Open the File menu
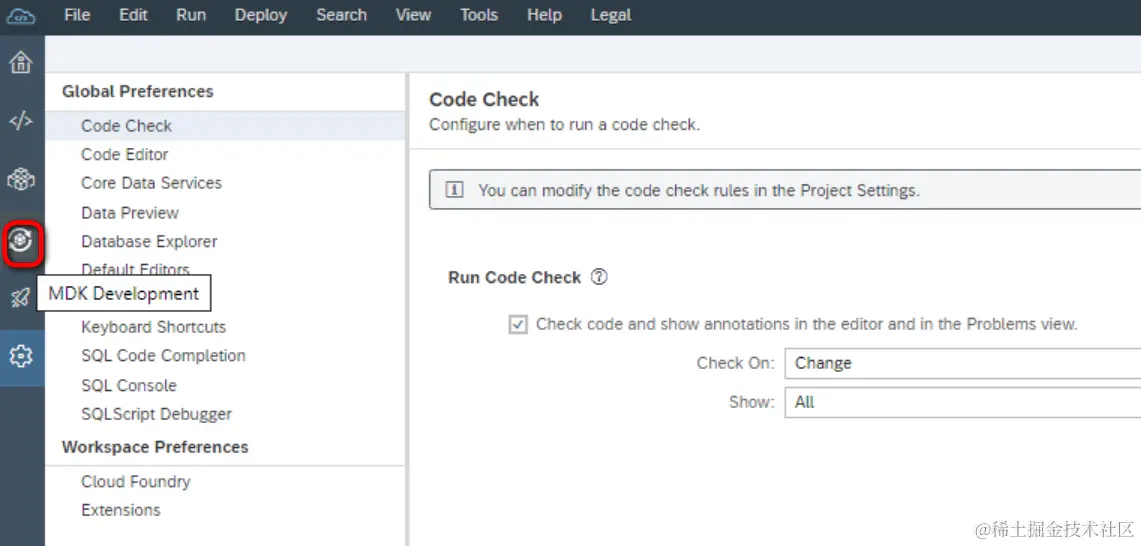This screenshot has height=546, width=1141. click(77, 15)
